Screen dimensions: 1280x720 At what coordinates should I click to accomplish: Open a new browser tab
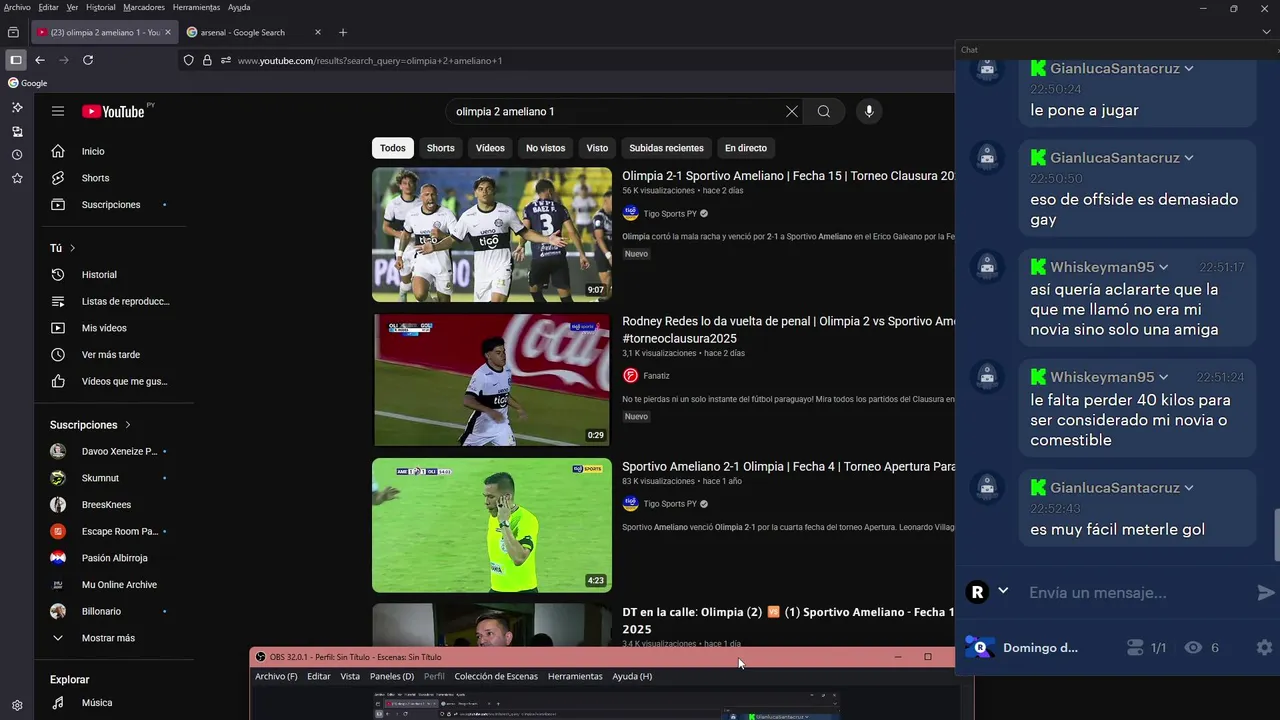coord(343,32)
